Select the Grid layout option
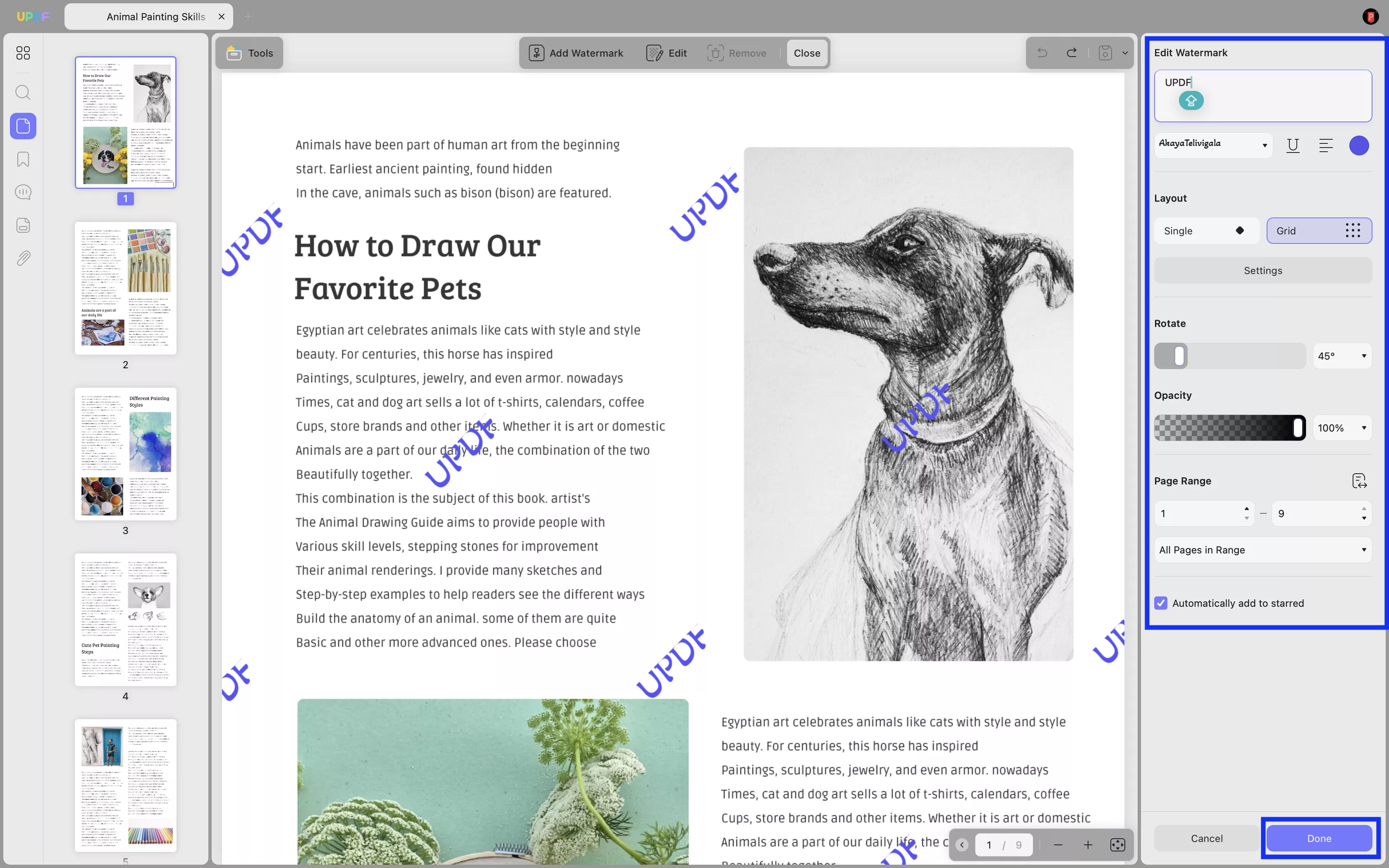 click(x=1318, y=231)
